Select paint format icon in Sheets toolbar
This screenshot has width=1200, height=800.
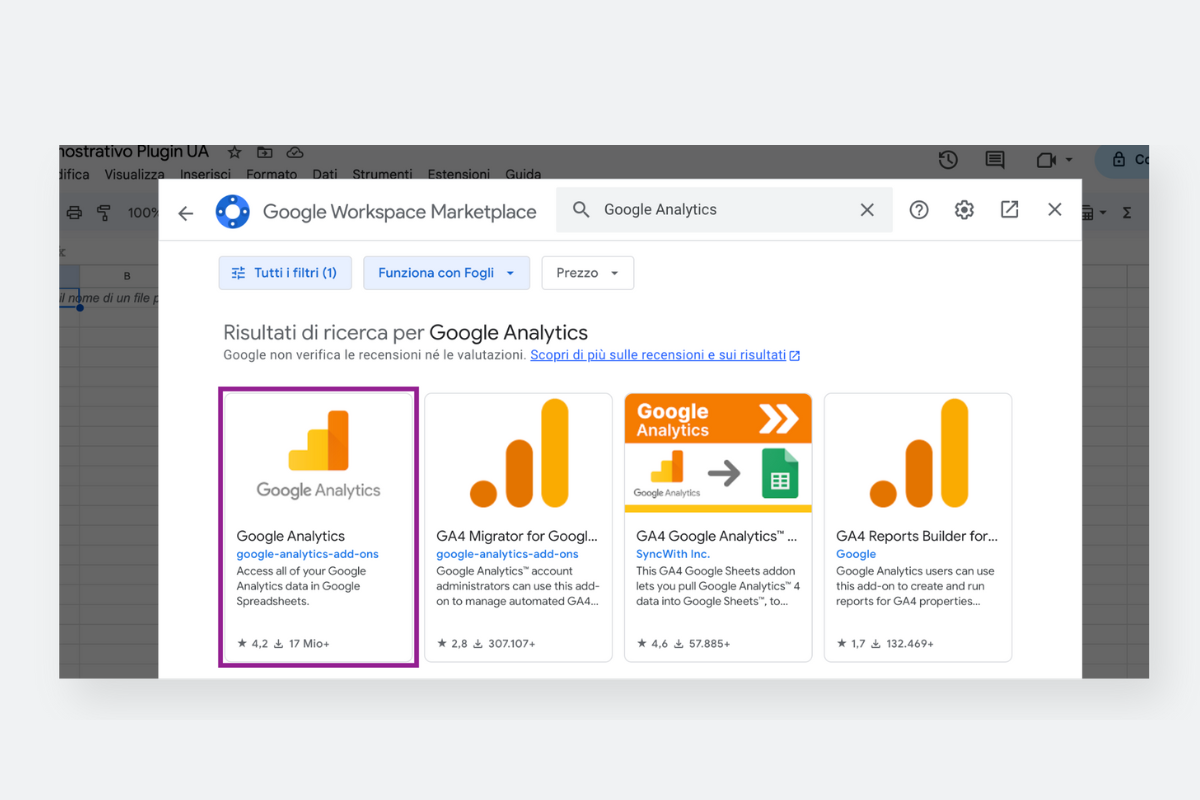(x=103, y=212)
